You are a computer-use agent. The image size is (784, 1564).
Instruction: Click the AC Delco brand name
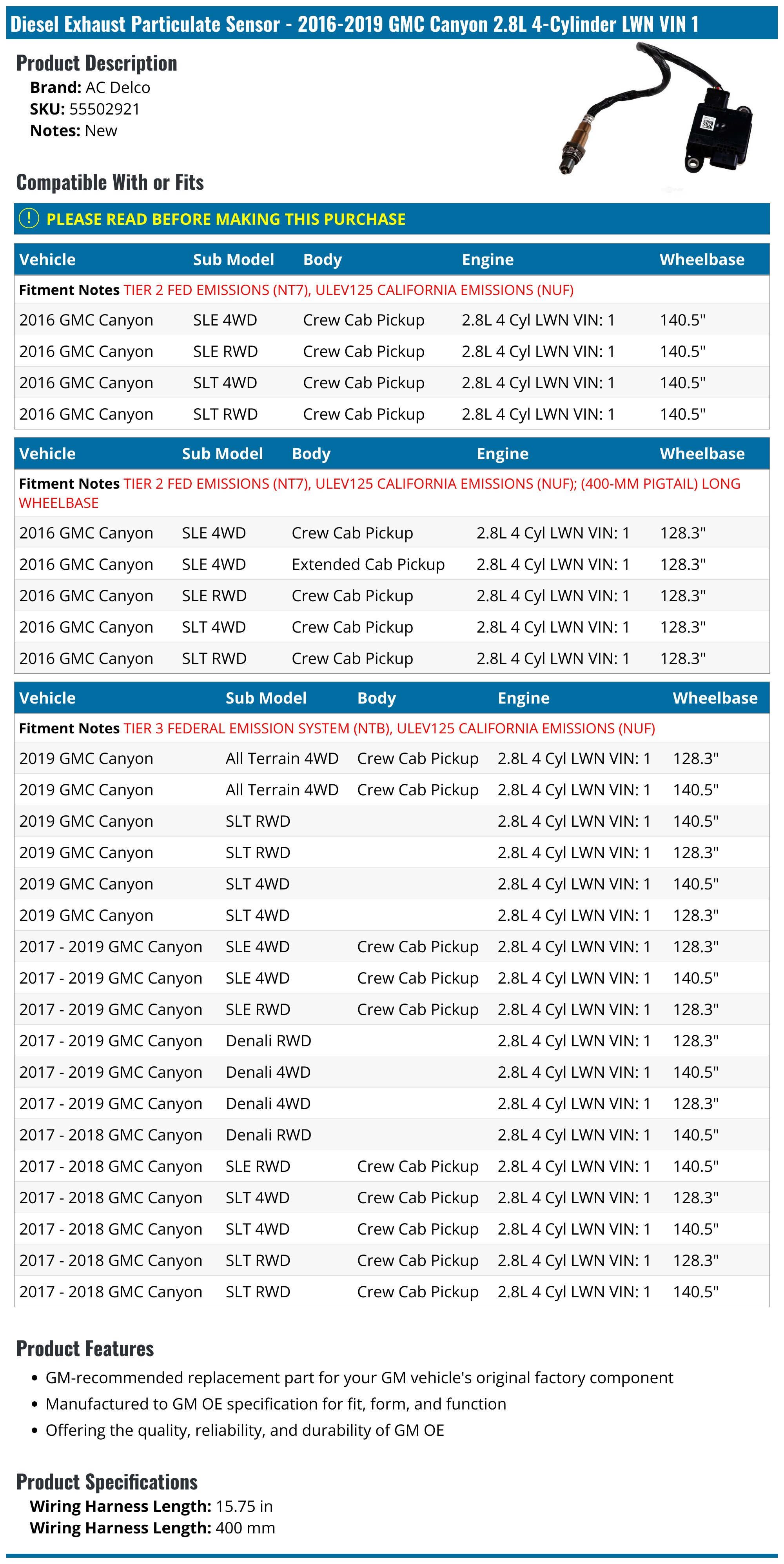(x=118, y=87)
